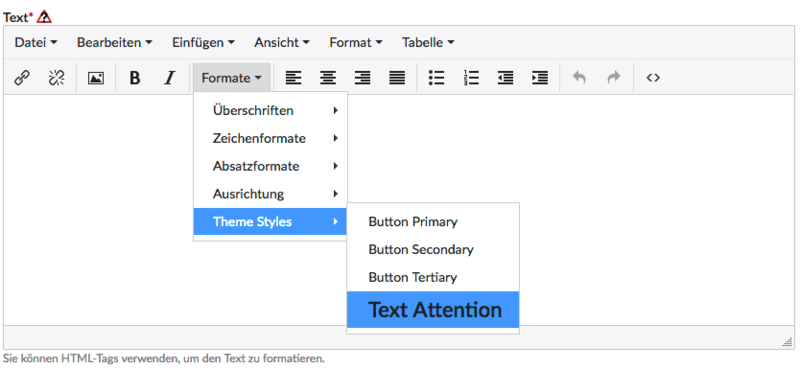Expand the Überschriften submenu
The width and height of the screenshot is (800, 370).
(x=270, y=110)
